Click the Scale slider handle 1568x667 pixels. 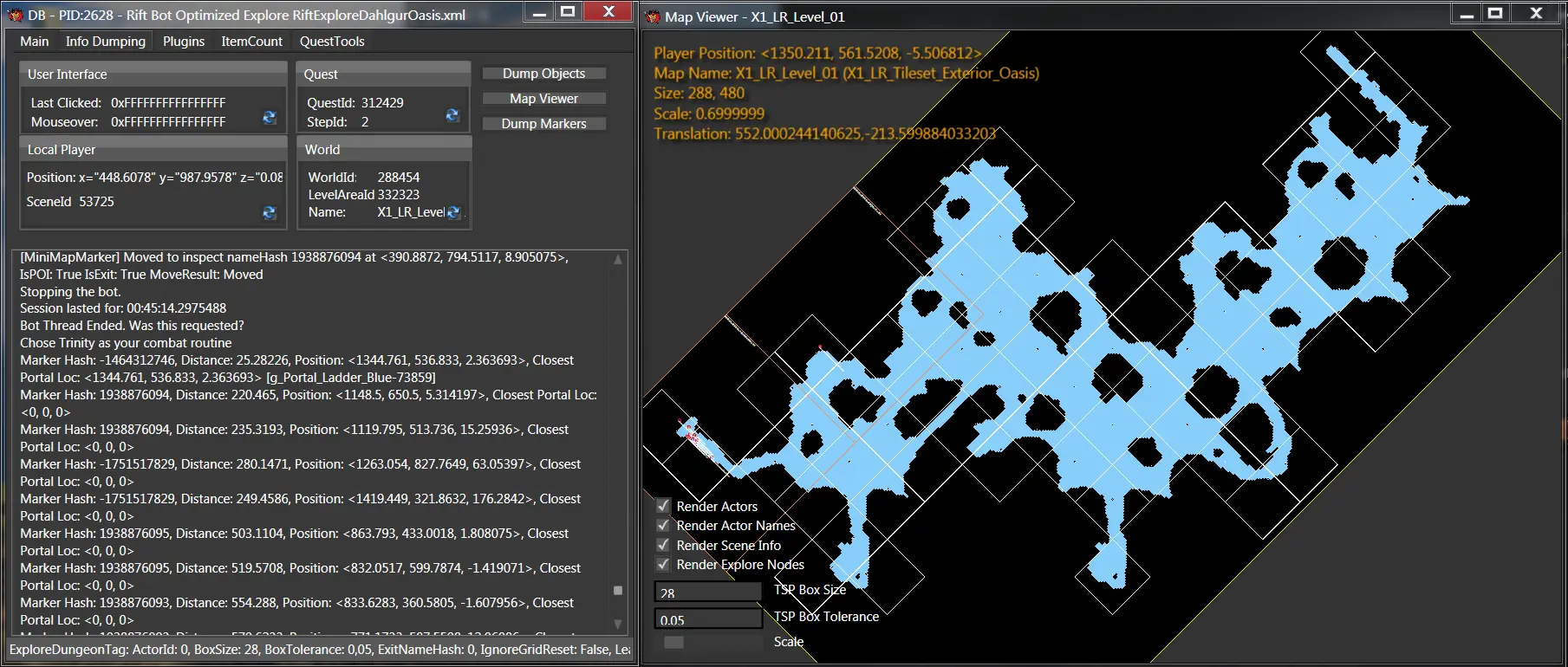click(x=673, y=642)
